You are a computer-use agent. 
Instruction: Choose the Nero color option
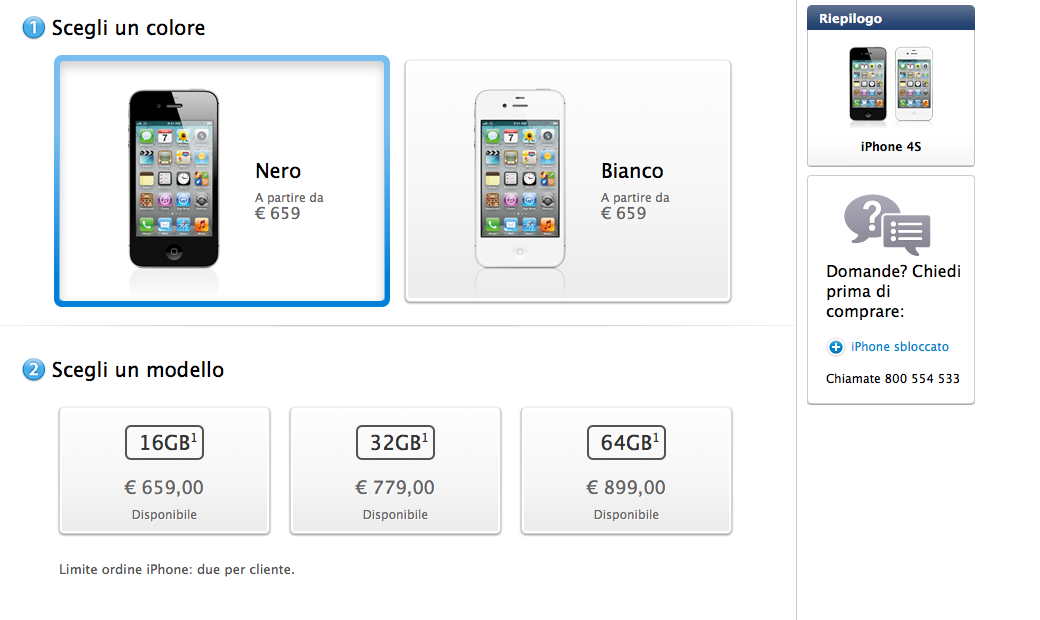(278, 171)
